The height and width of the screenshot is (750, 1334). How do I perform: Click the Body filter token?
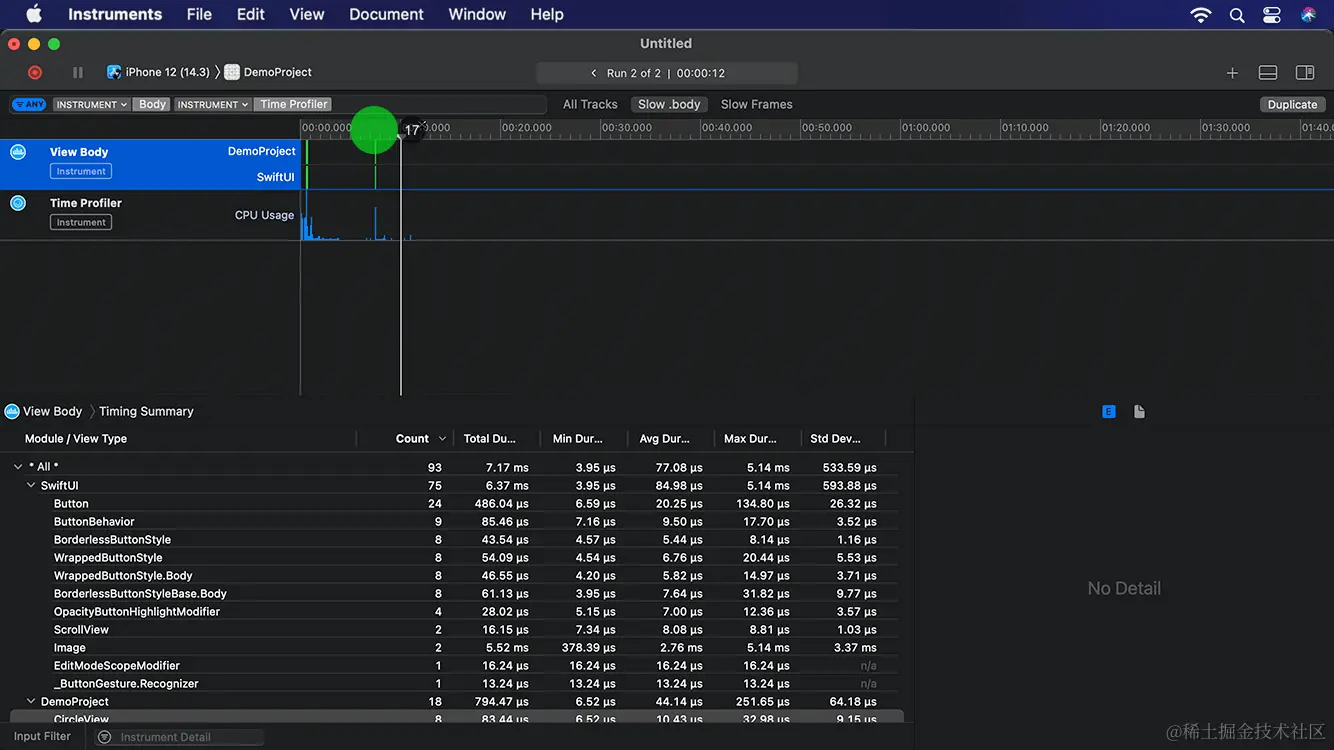[x=152, y=104]
